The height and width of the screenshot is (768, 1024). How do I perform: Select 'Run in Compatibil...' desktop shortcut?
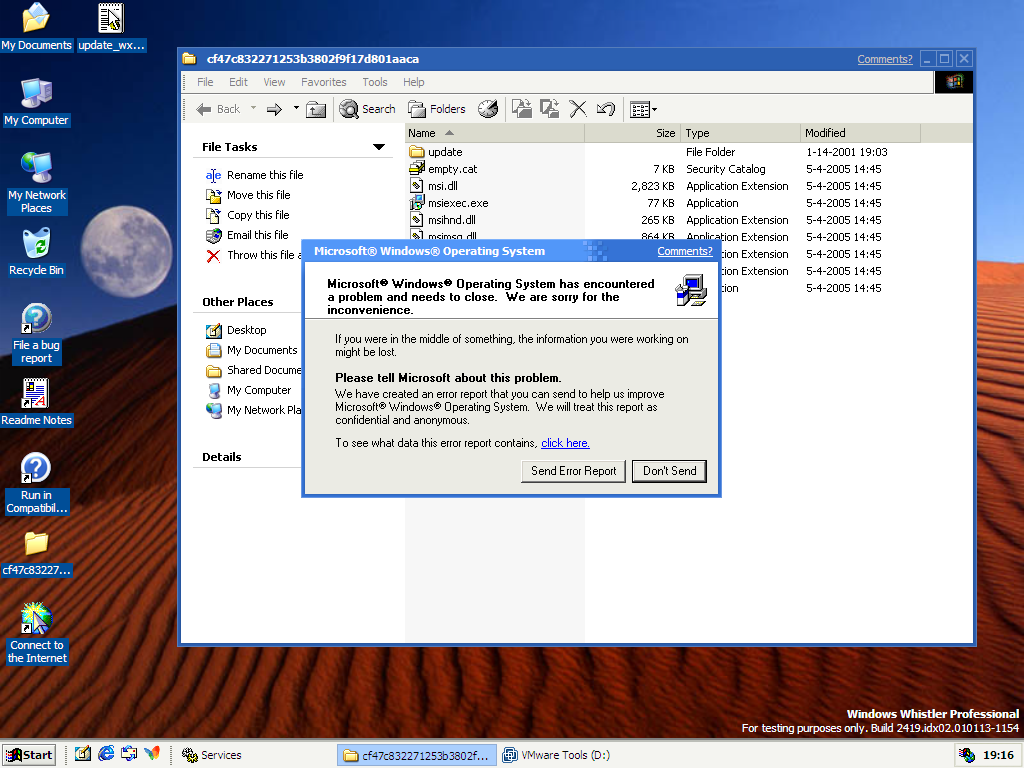tap(37, 483)
